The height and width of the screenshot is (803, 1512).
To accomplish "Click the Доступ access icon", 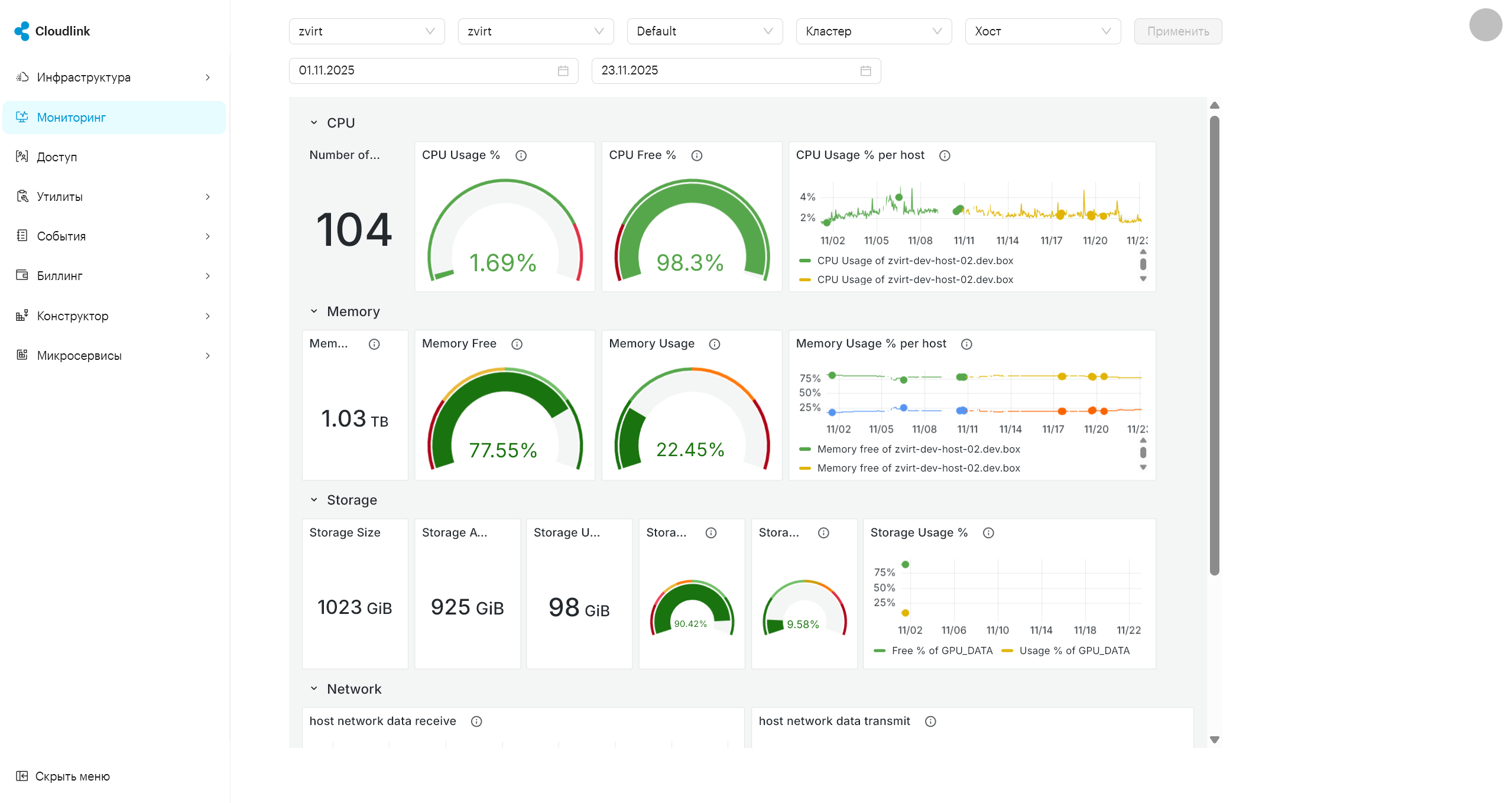I will click(x=22, y=157).
